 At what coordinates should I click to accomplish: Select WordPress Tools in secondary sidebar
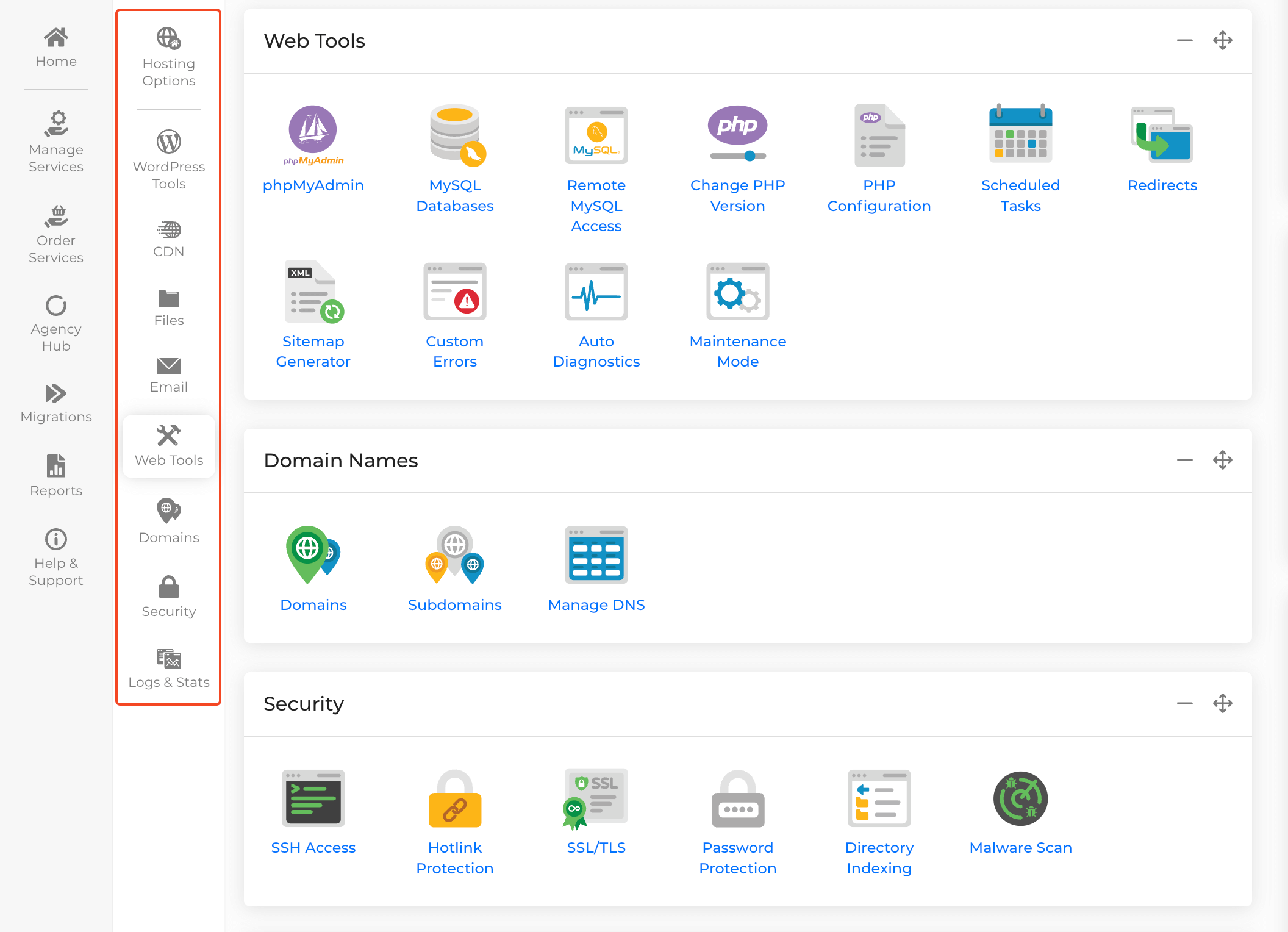tap(169, 160)
